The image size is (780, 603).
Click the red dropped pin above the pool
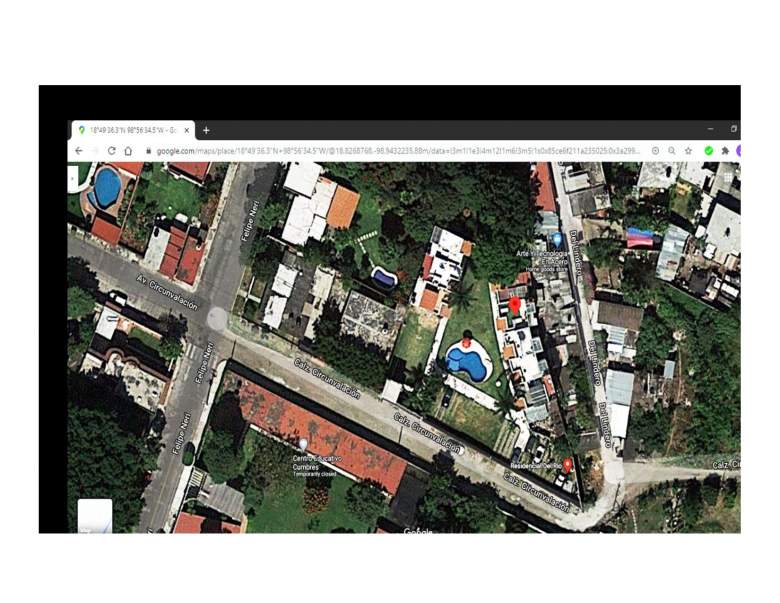click(x=515, y=304)
